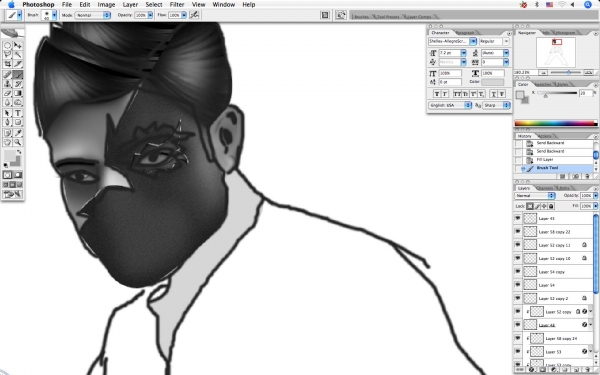The width and height of the screenshot is (600, 375).
Task: Open the layer blend mode Normal dropdown
Action: click(535, 196)
